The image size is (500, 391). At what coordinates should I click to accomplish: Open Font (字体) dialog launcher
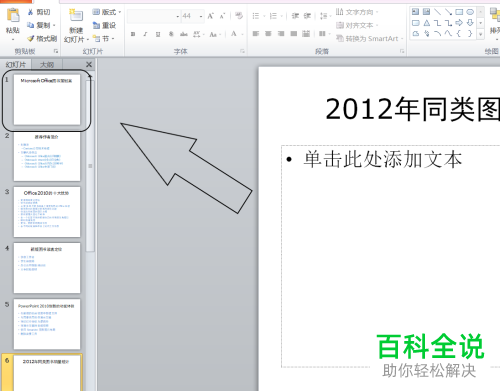coord(242,51)
